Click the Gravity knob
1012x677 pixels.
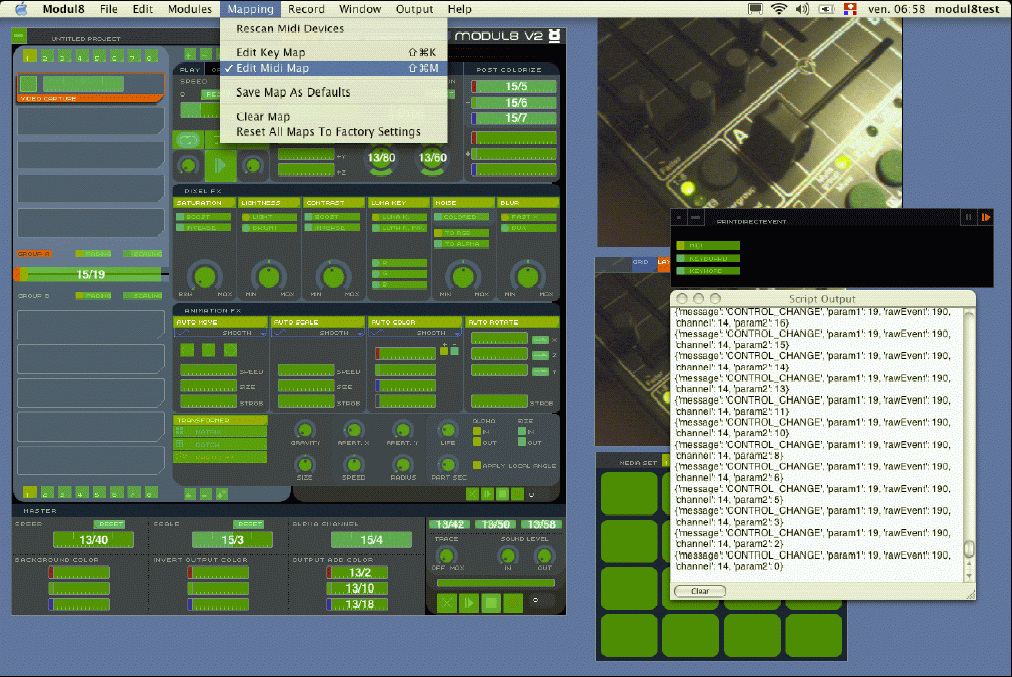(x=305, y=430)
